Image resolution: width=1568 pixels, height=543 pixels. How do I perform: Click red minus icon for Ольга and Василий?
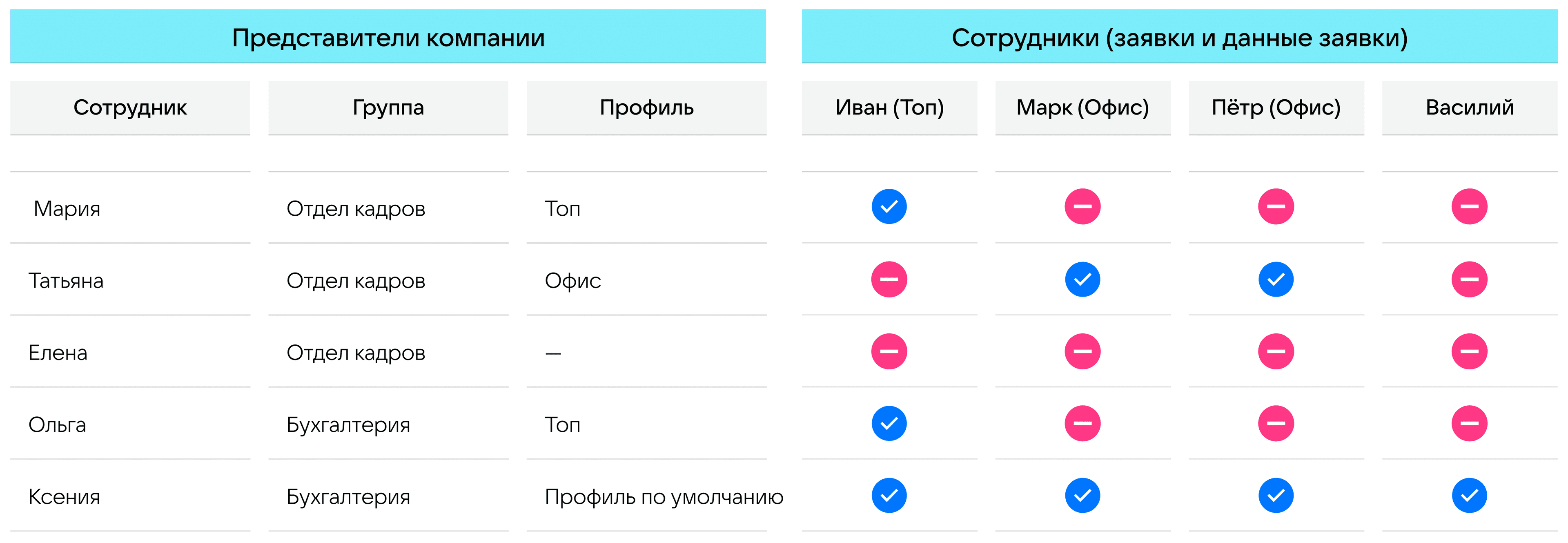coord(1470,423)
